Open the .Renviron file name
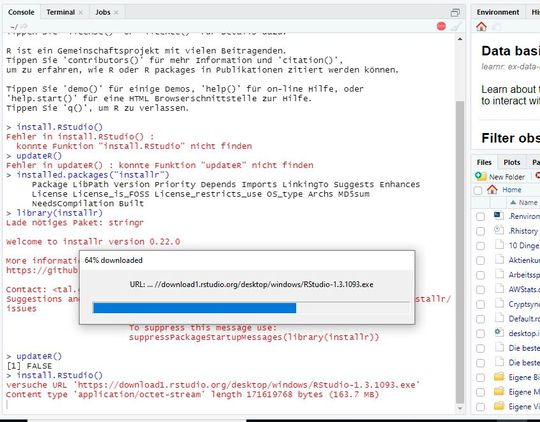 (524, 216)
